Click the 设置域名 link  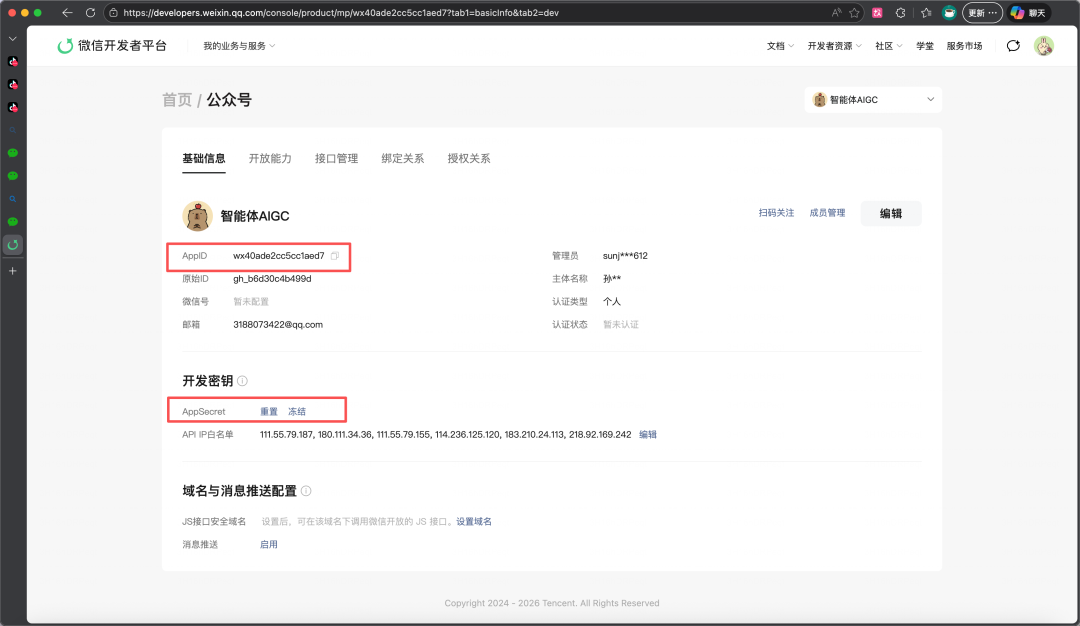[x=474, y=521]
